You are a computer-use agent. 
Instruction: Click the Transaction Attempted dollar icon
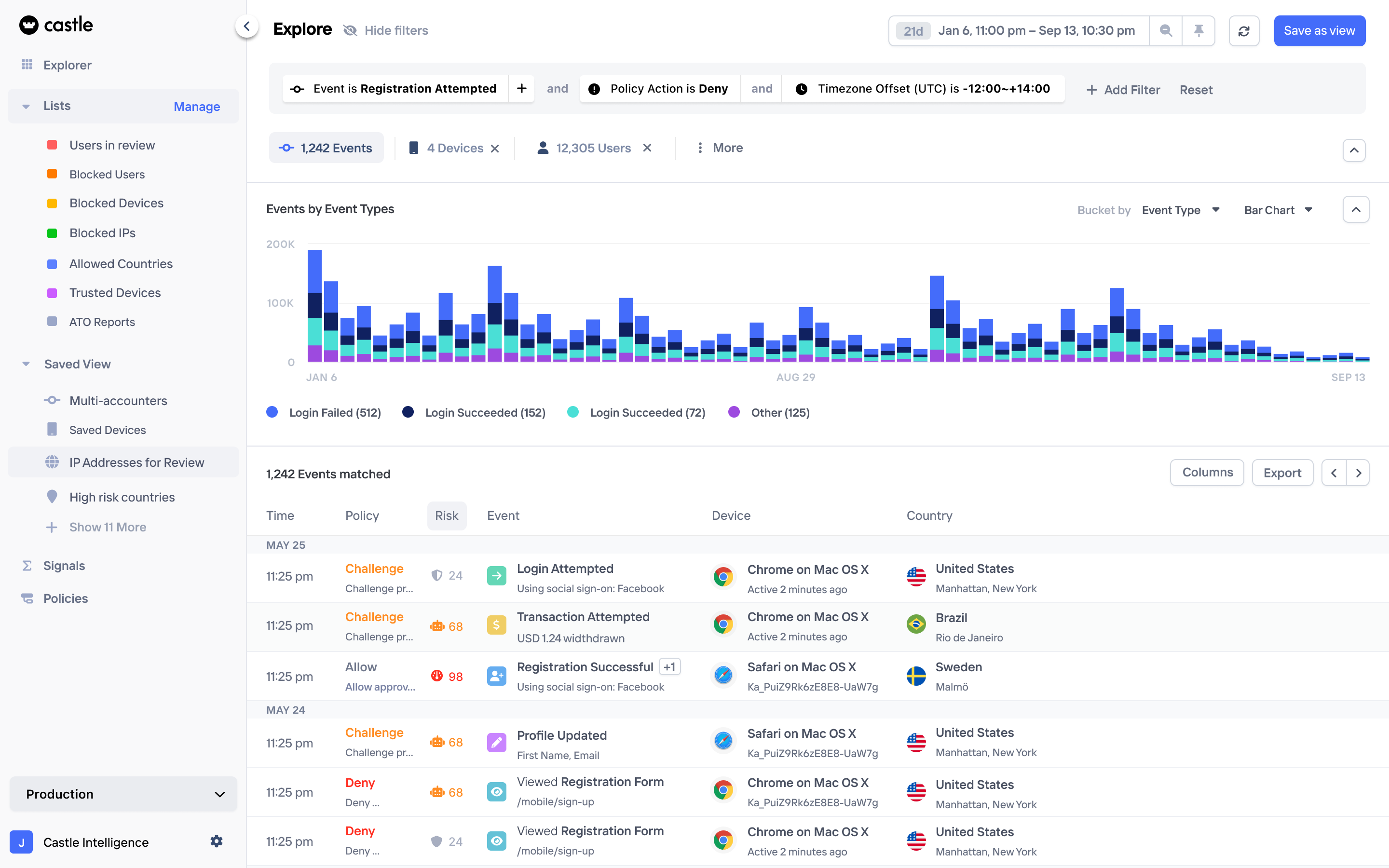pyautogui.click(x=496, y=624)
